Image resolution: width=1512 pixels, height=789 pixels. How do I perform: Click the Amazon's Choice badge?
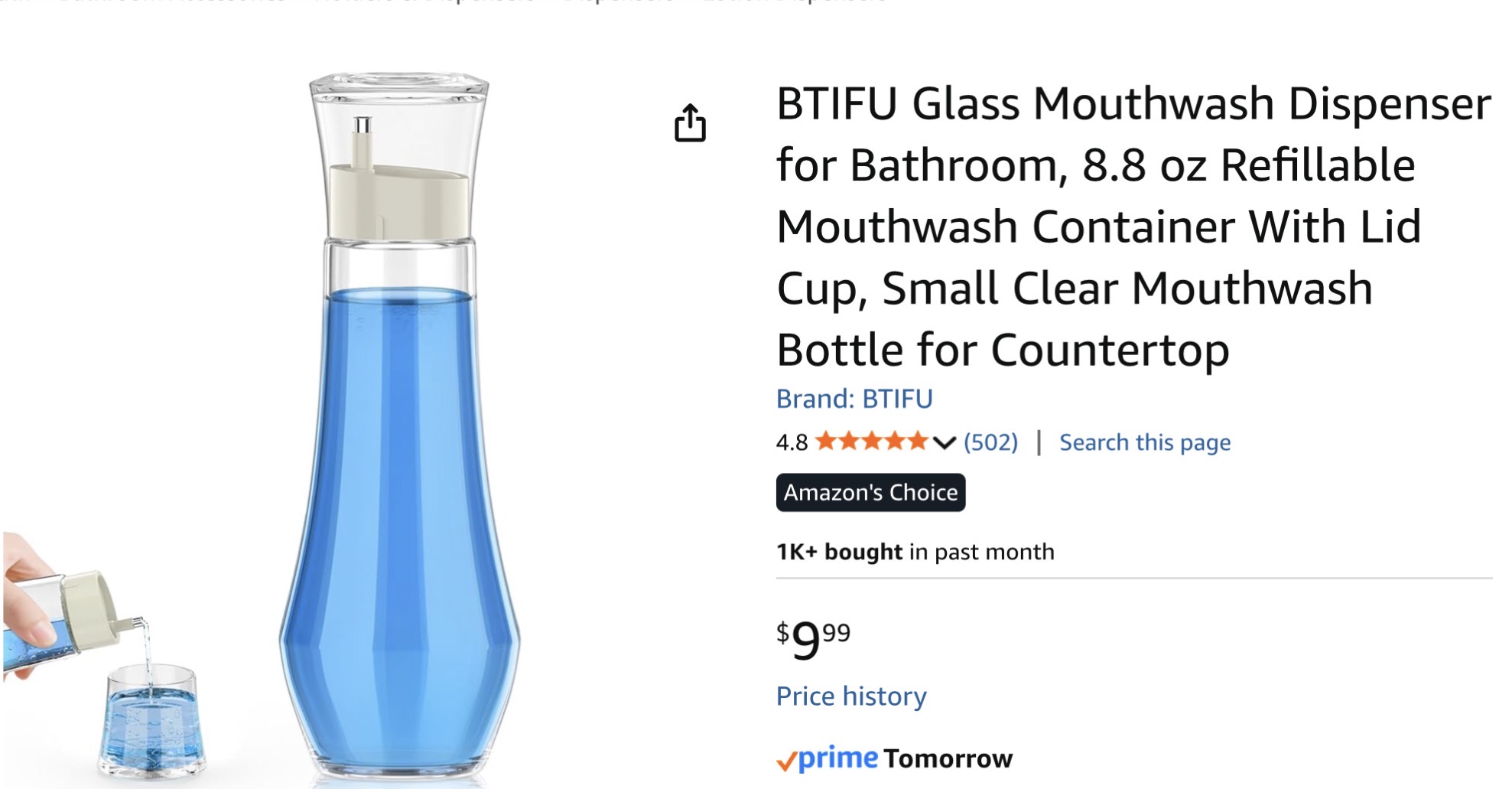pyautogui.click(x=870, y=492)
